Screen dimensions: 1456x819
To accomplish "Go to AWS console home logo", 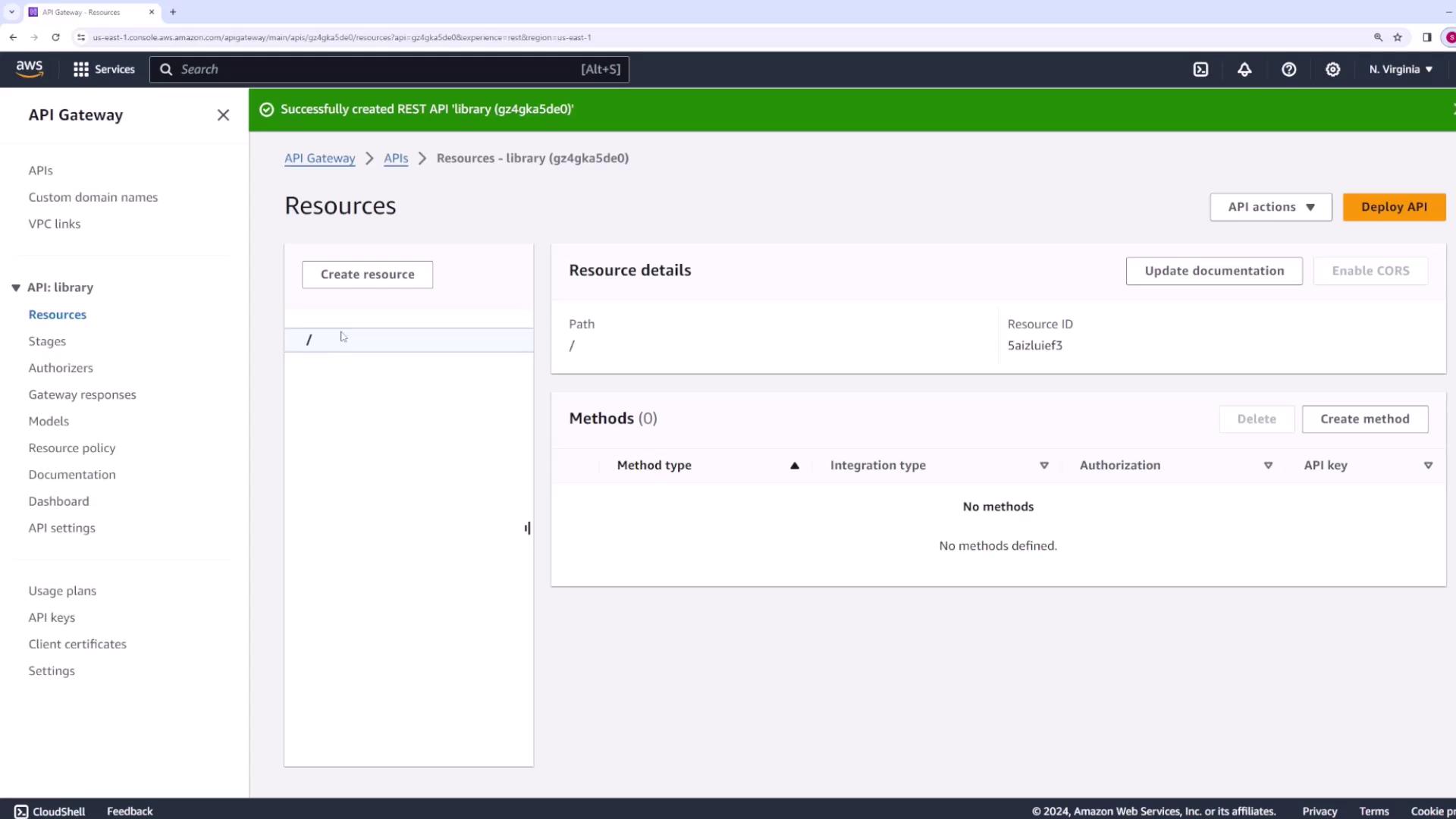I will [30, 69].
